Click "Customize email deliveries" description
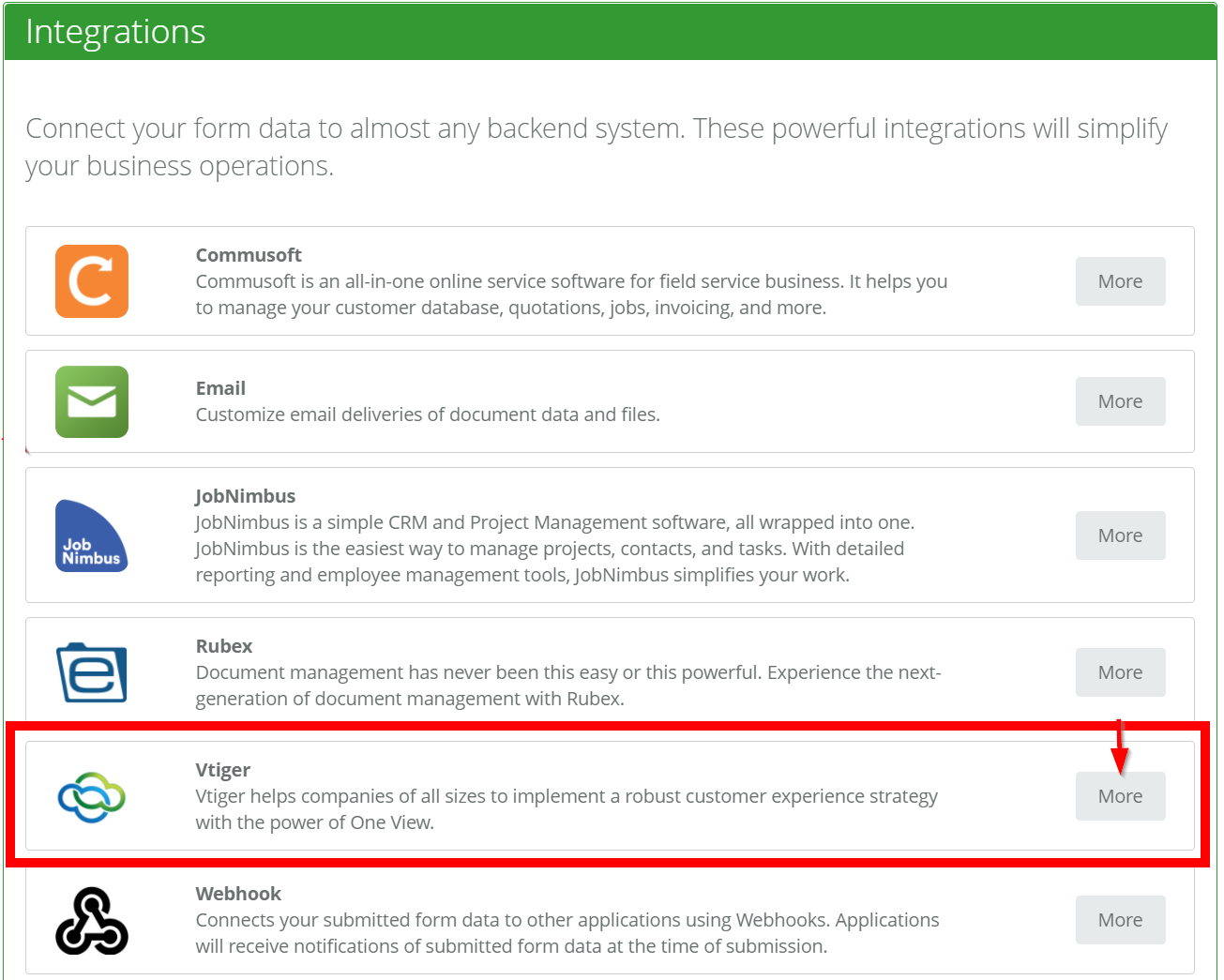 tap(428, 415)
